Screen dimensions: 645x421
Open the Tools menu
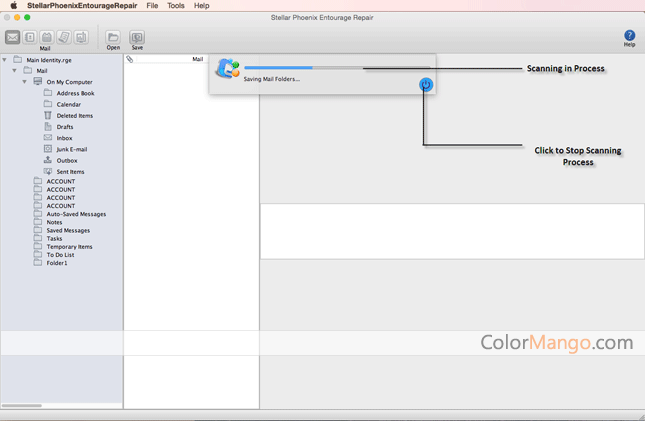pos(176,5)
